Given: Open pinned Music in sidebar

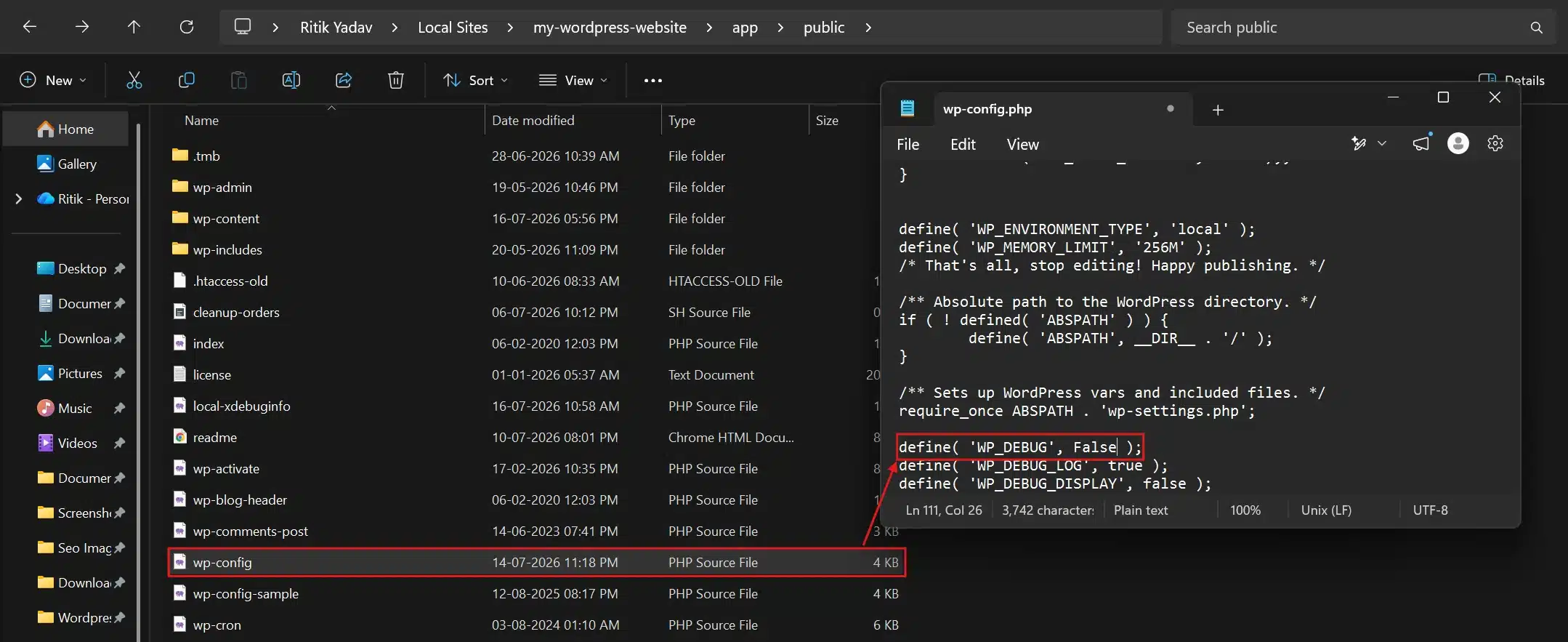Looking at the screenshot, I should (x=65, y=408).
